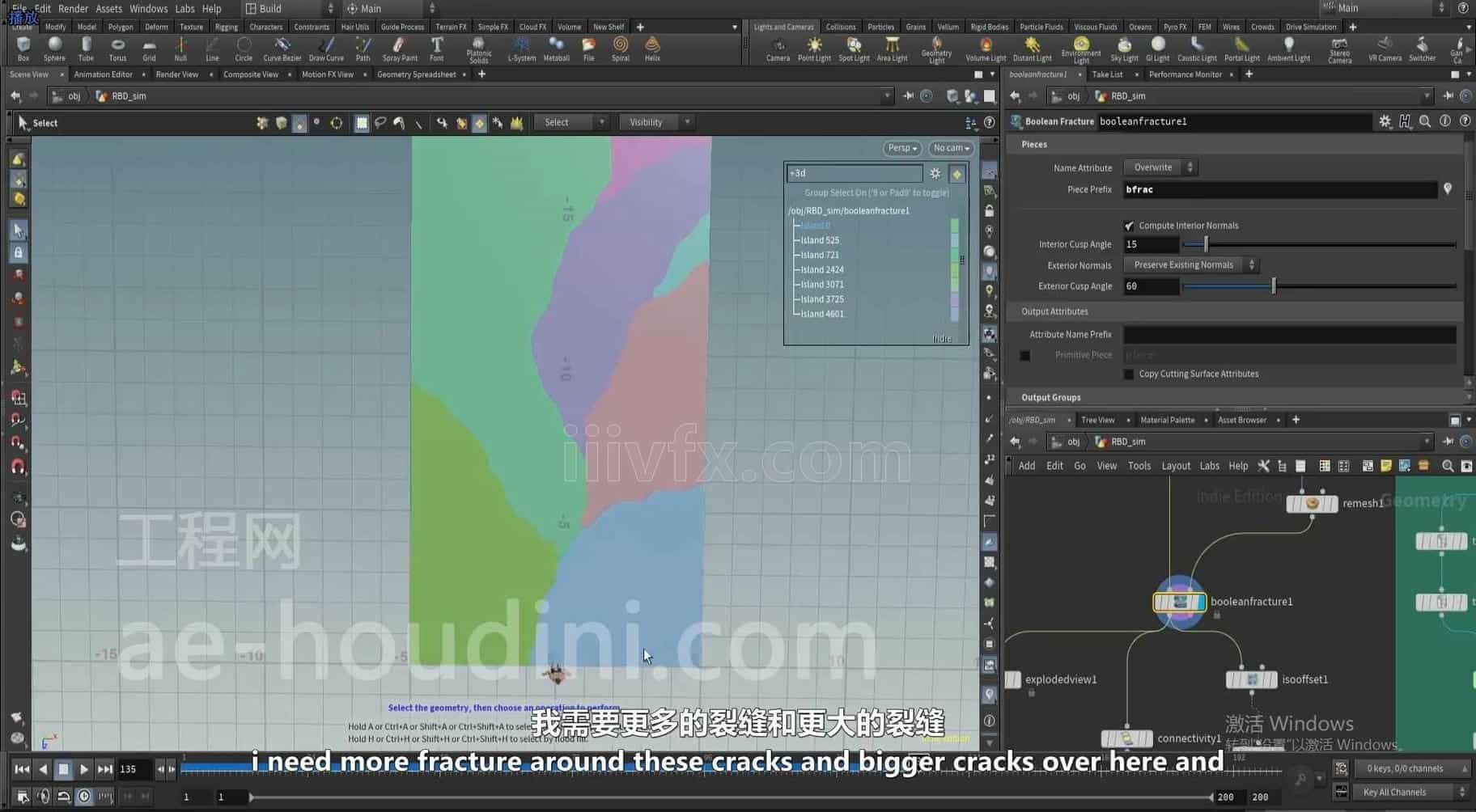Add an Ambient Light from the shelf
Viewport: 1476px width, 812px height.
1288,49
